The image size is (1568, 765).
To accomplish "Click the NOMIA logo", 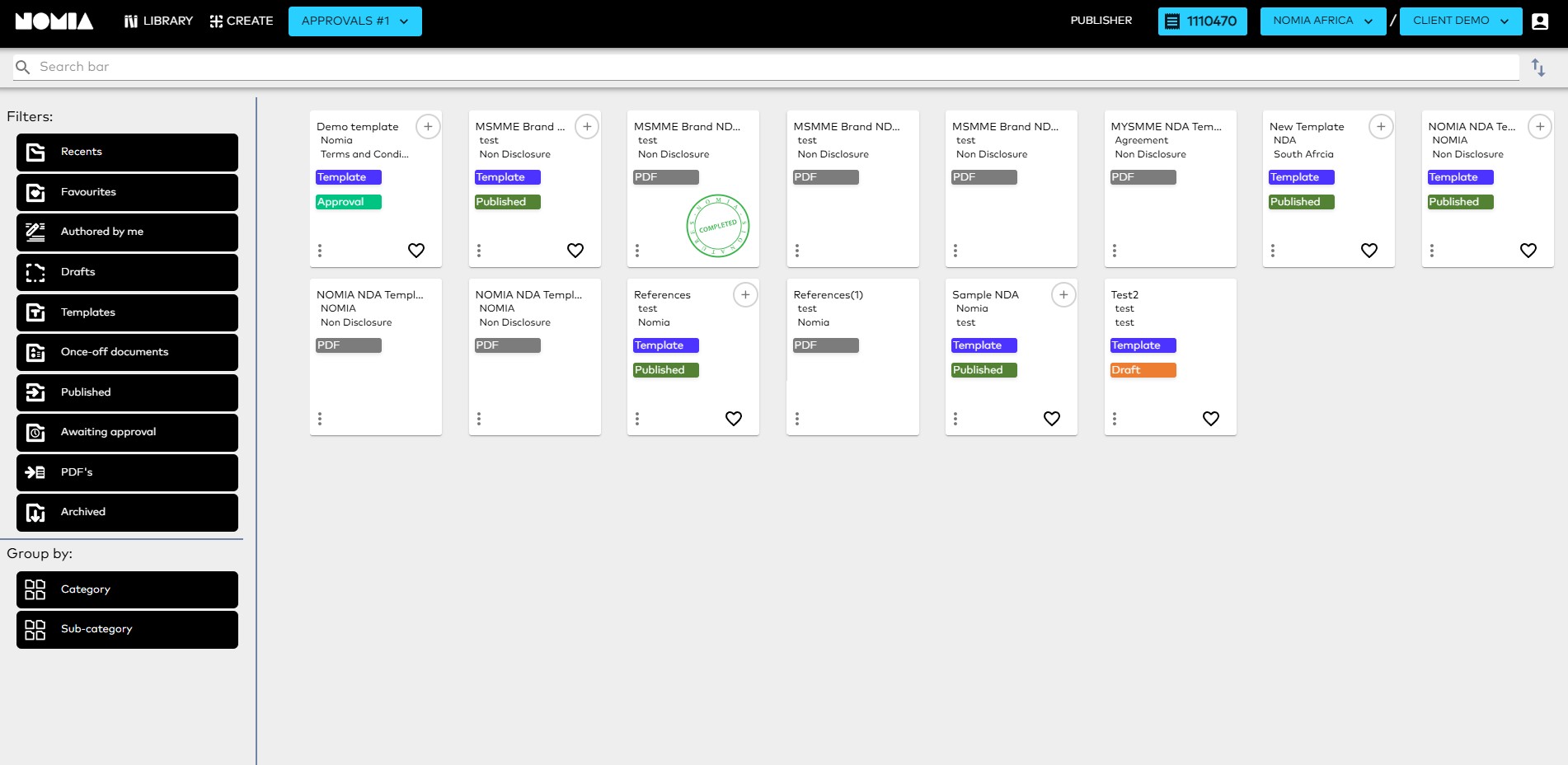I will [x=54, y=21].
